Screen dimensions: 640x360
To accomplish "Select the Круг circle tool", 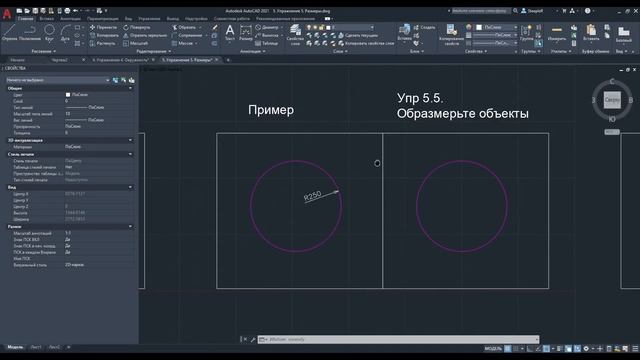I will [49, 33].
